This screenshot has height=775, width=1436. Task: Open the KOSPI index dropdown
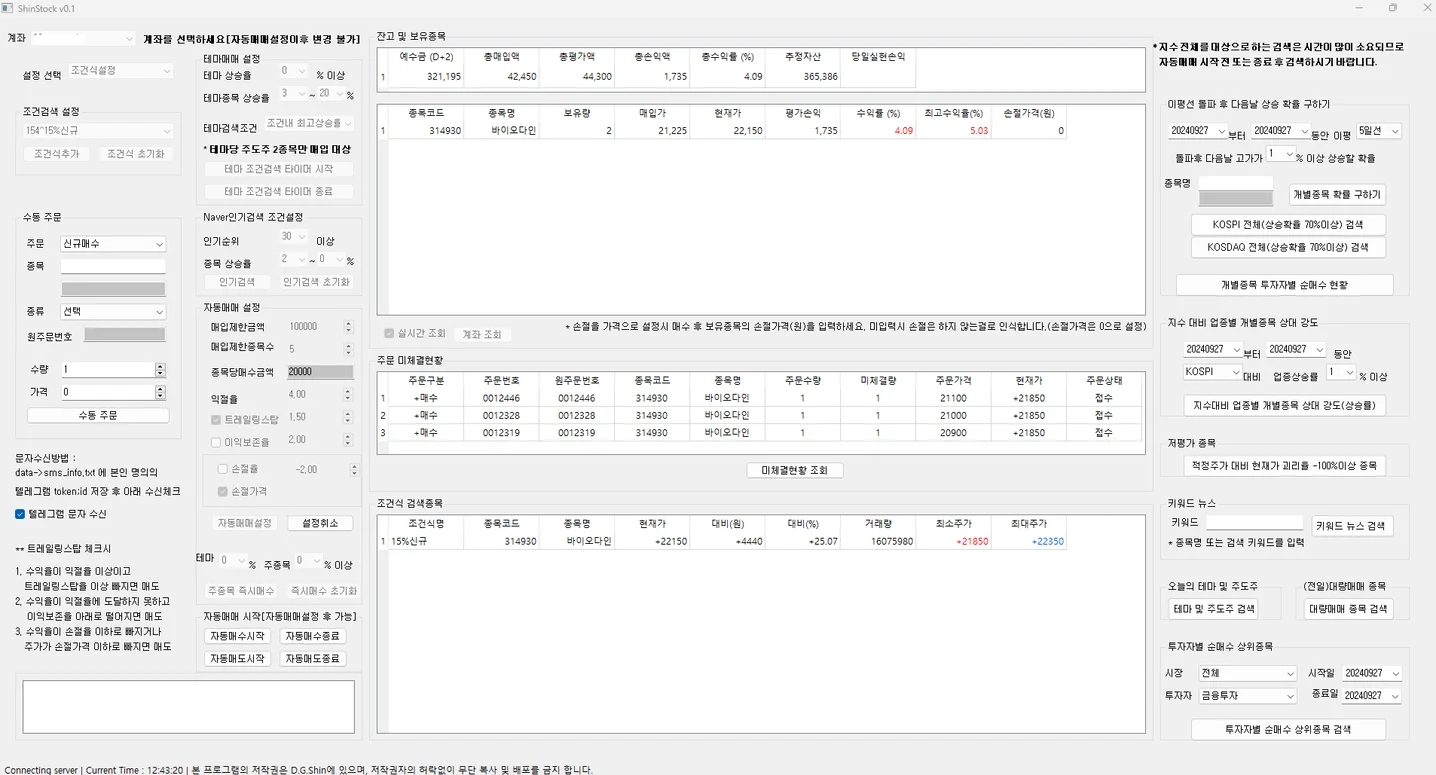[x=1211, y=371]
